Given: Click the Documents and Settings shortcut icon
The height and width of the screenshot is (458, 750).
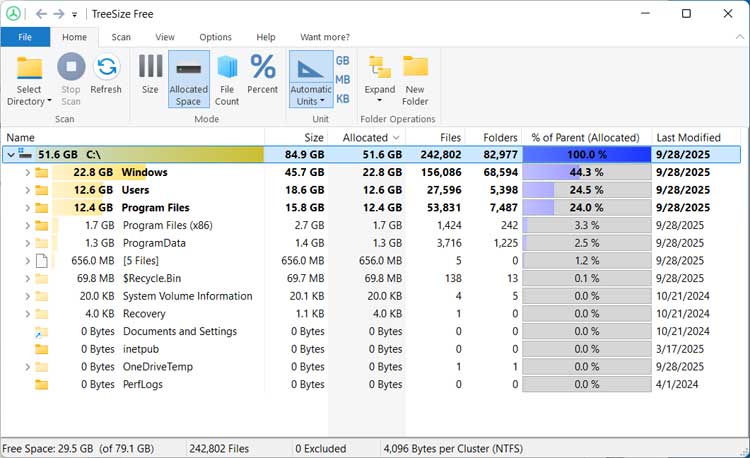Looking at the screenshot, I should tap(42, 332).
